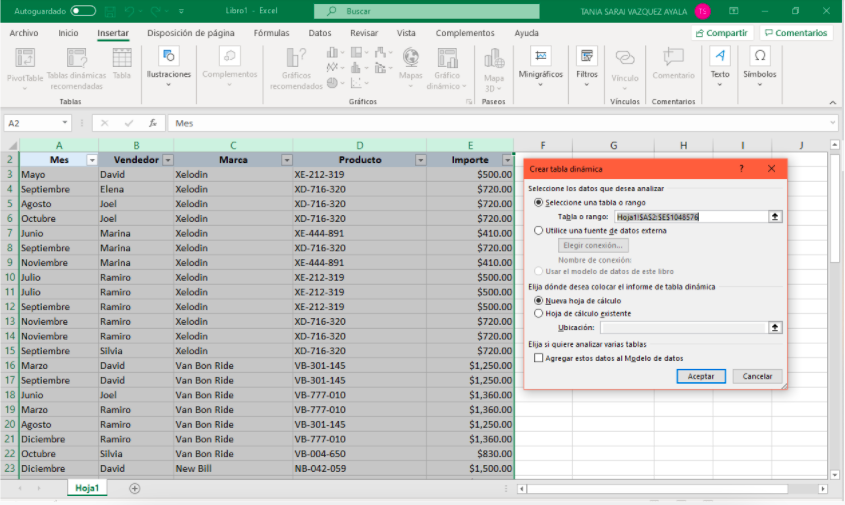Screen dimensions: 845x505
Task: Switch to the Inicio tab
Action: coord(68,33)
